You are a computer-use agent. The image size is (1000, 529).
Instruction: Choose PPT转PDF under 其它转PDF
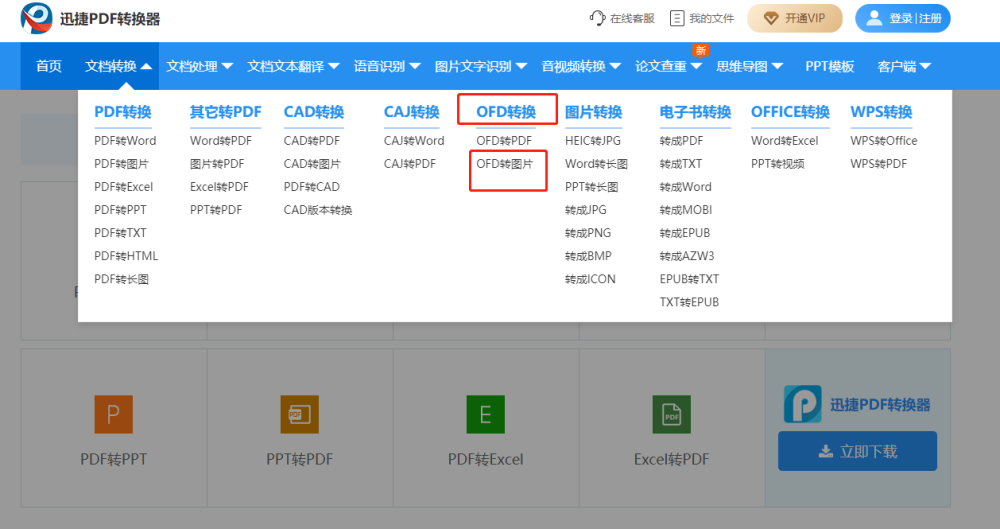[216, 210]
